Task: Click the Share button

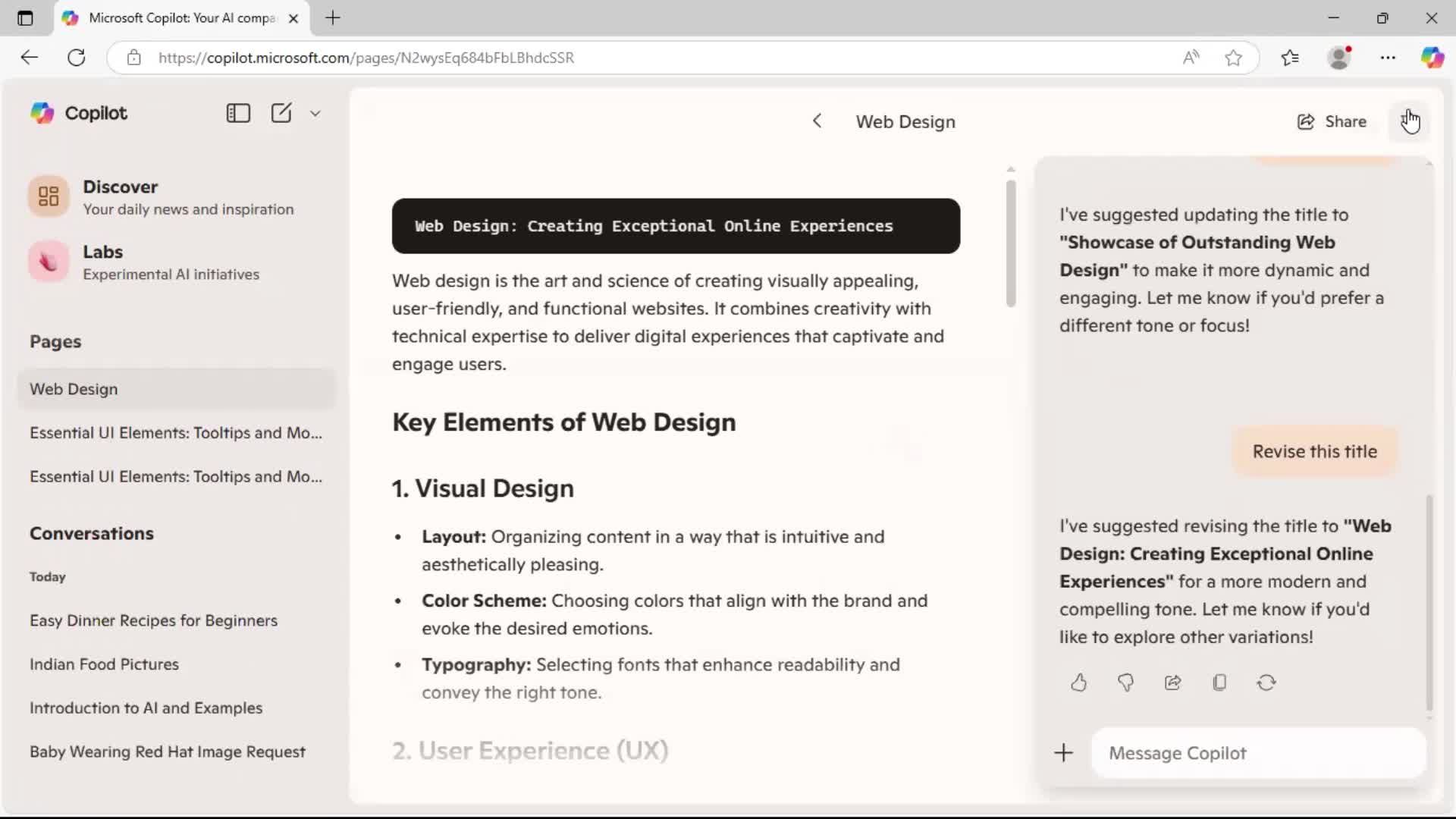Action: (1332, 121)
